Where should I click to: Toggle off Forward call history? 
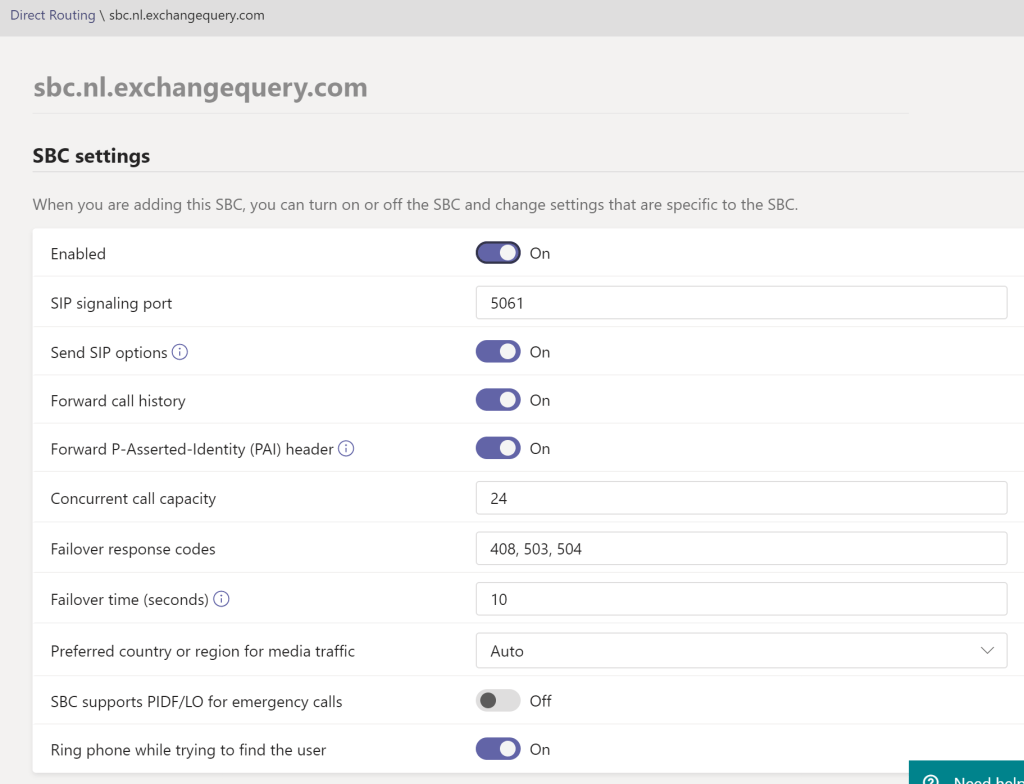[x=497, y=399]
